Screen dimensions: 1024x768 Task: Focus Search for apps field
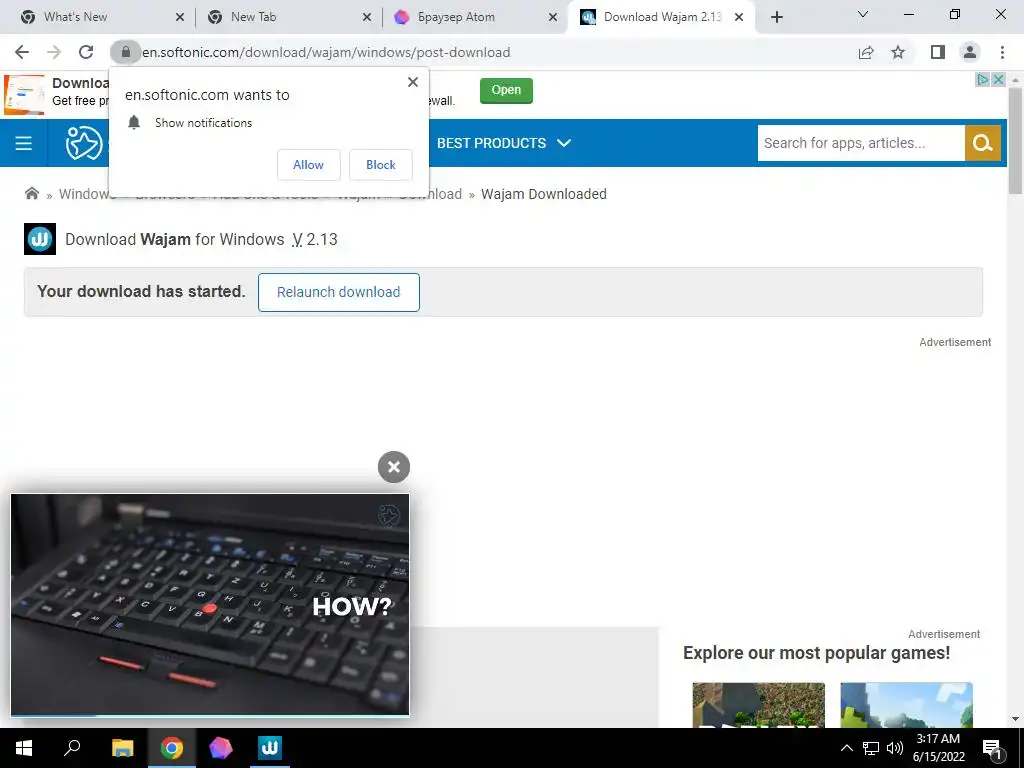click(x=861, y=143)
